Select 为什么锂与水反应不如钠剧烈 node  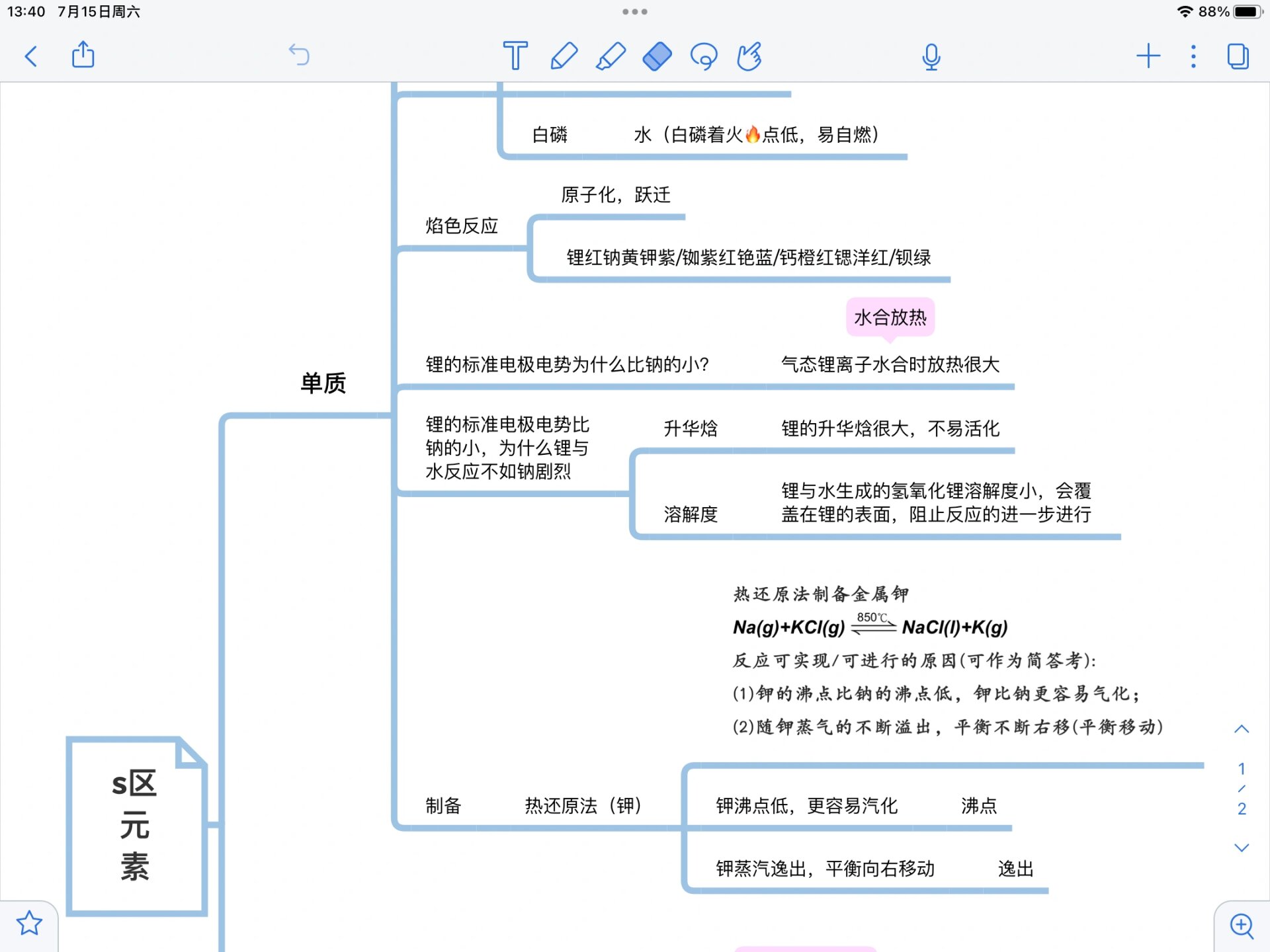507,448
